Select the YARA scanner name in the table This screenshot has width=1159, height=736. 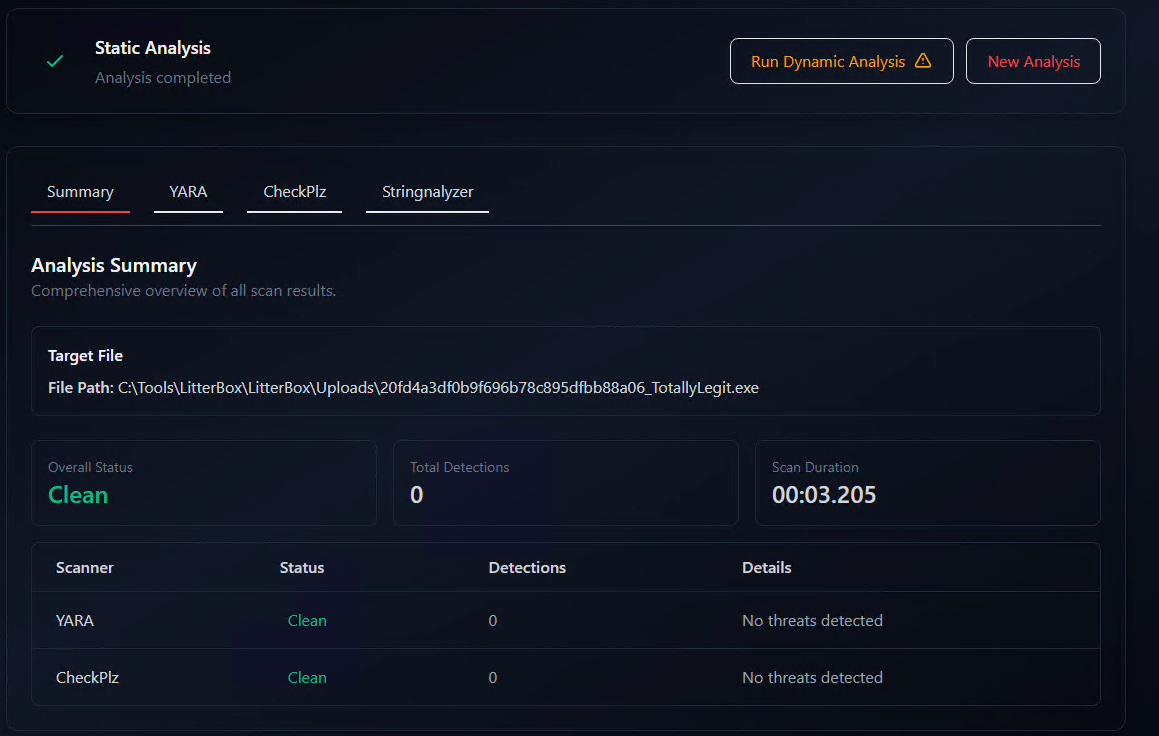point(75,621)
